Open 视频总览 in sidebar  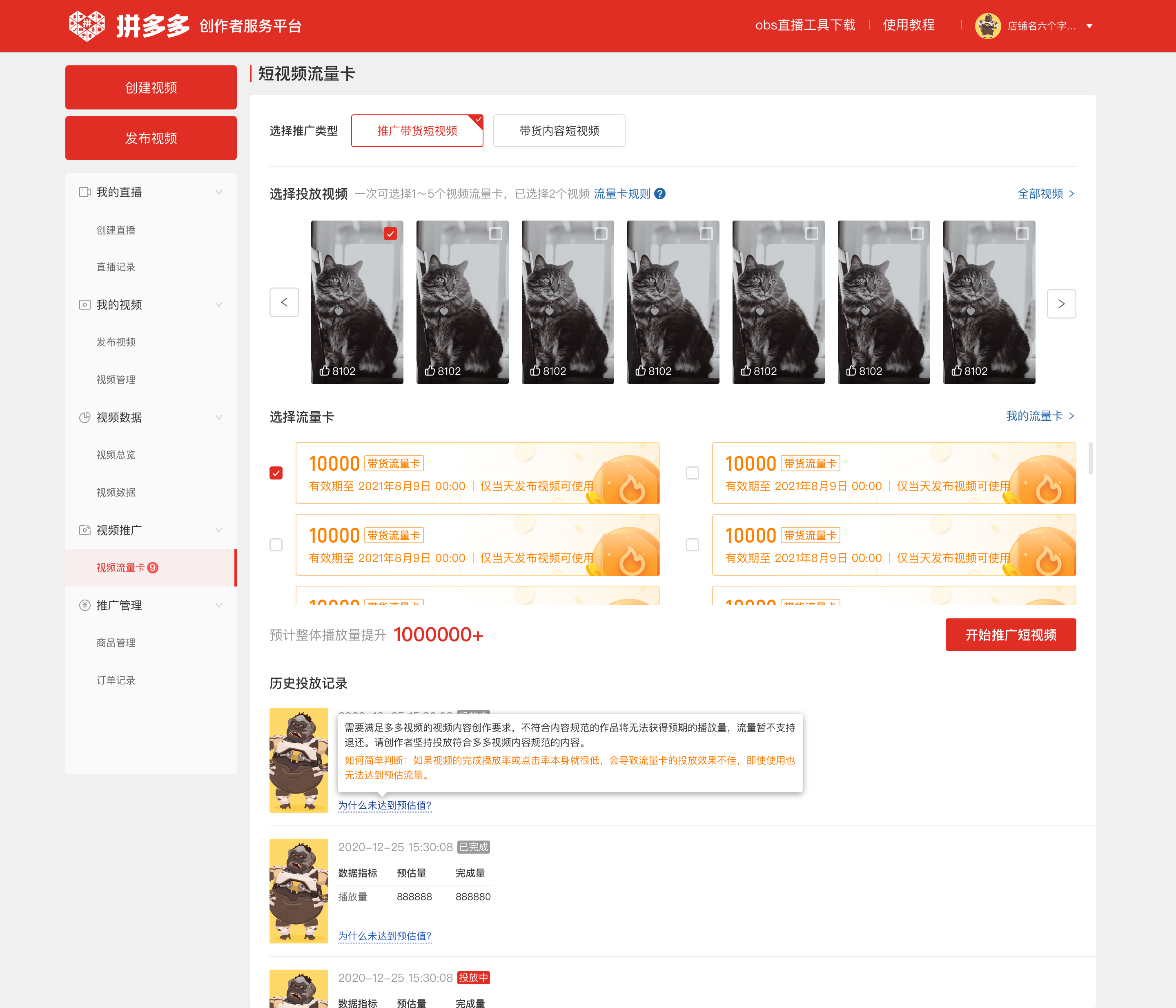point(116,455)
